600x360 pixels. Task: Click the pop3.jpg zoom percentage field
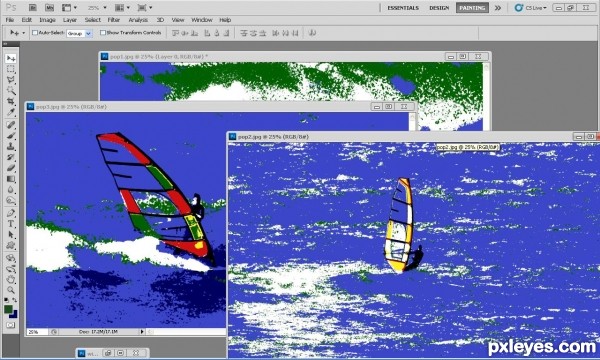click(37, 332)
